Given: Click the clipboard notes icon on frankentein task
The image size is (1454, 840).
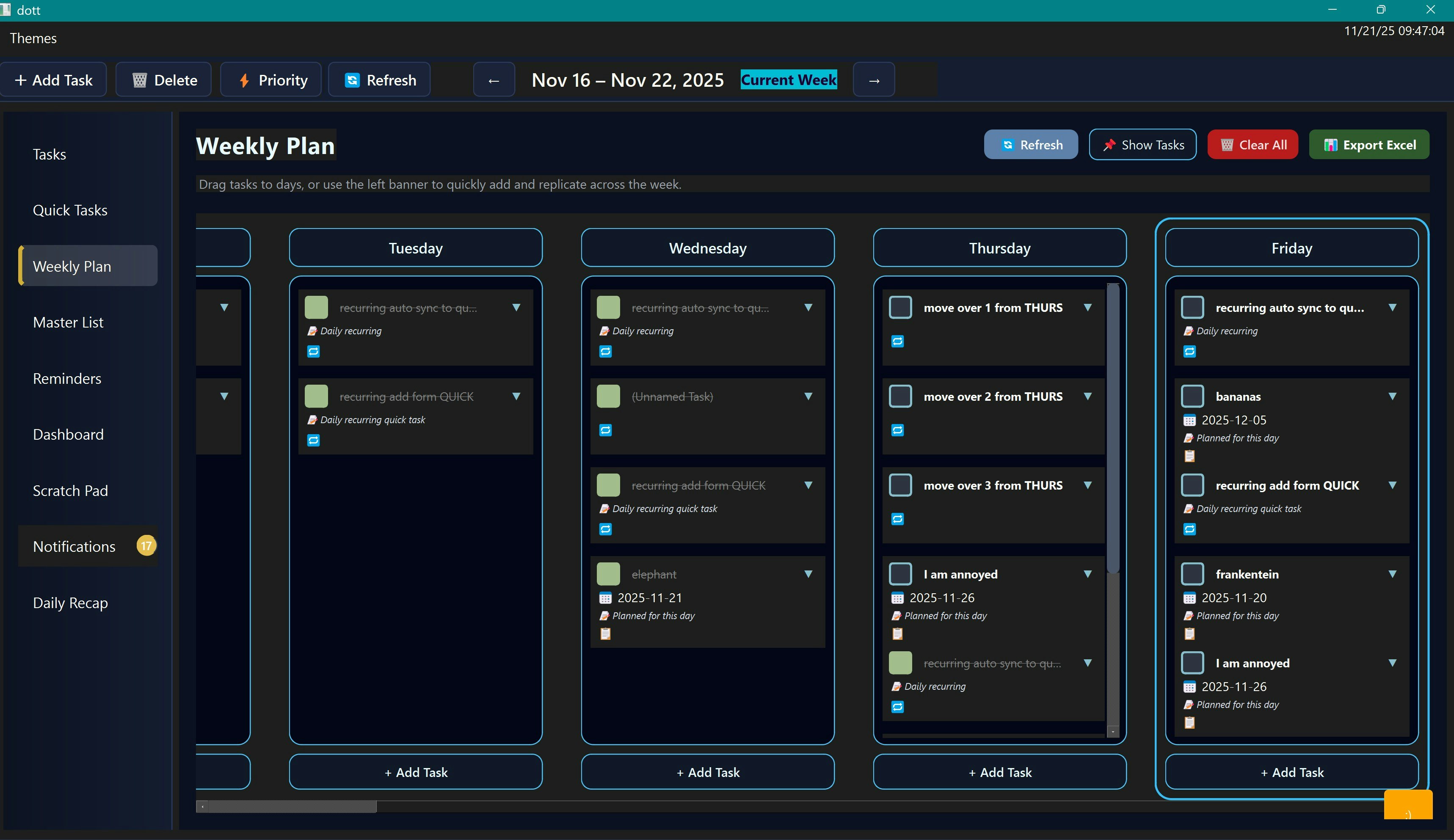Looking at the screenshot, I should pyautogui.click(x=1190, y=633).
